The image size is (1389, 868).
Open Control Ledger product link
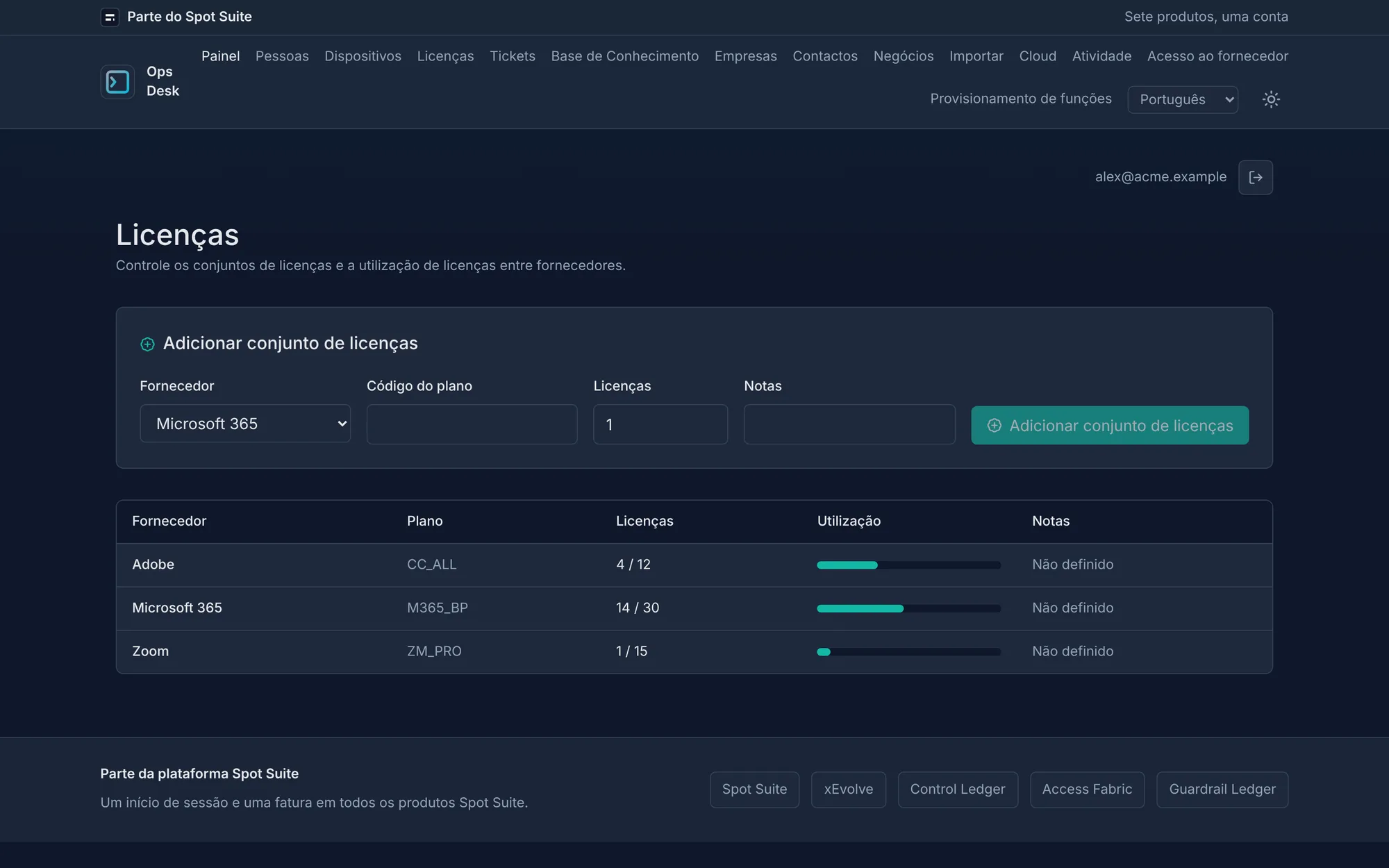click(x=958, y=790)
